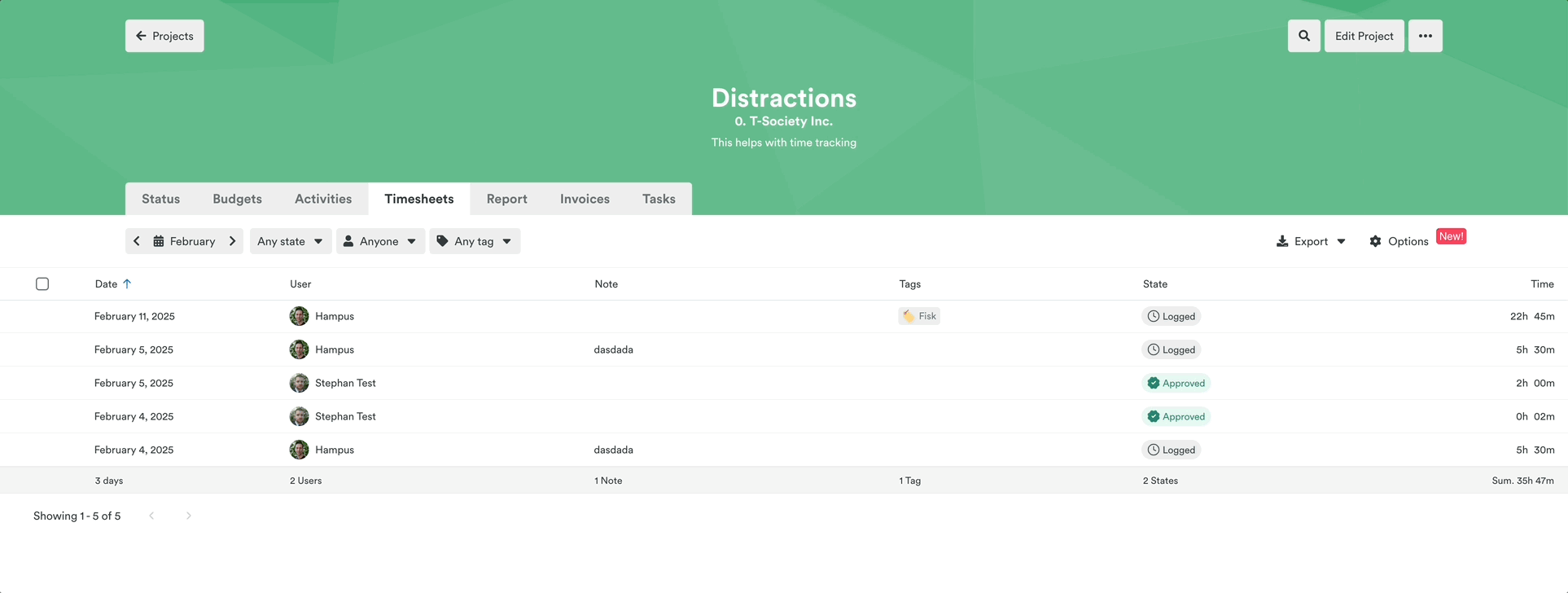
Task: Click the options gear icon
Action: point(1375,241)
